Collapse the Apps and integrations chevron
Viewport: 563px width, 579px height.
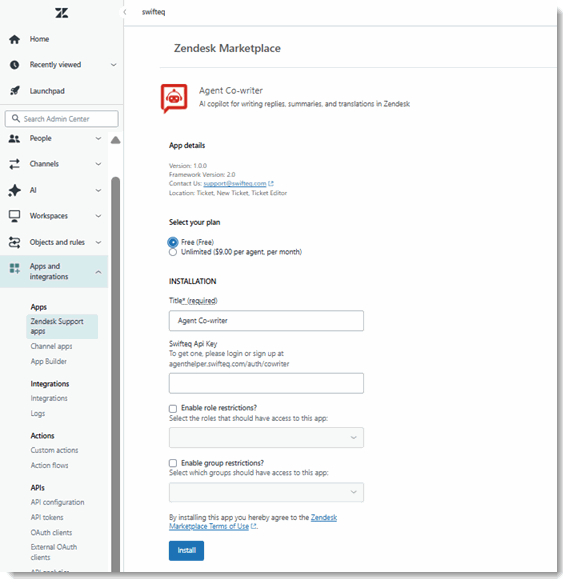coord(98,272)
